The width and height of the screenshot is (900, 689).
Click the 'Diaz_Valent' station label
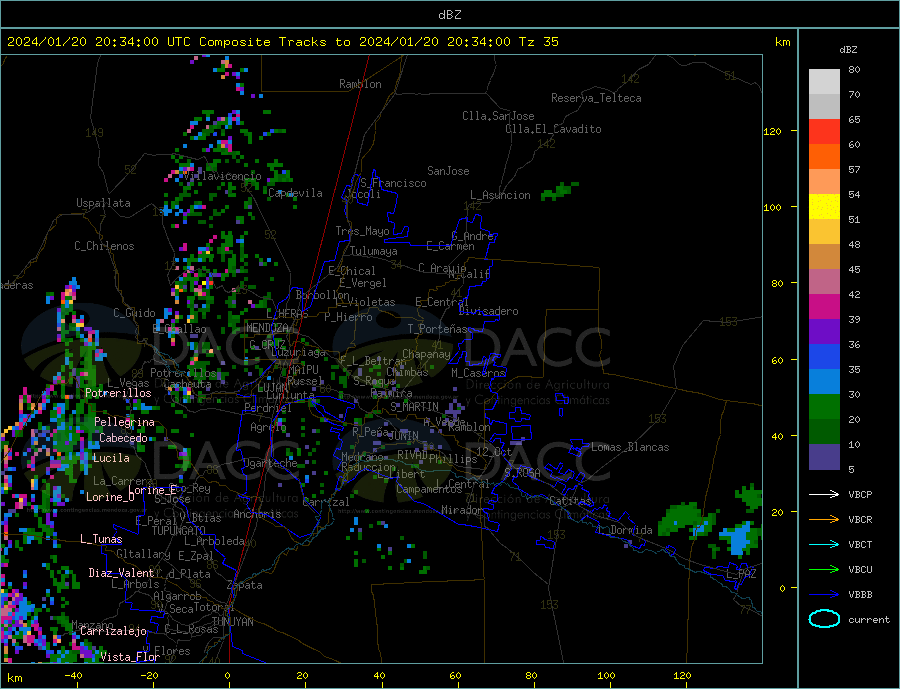point(121,573)
